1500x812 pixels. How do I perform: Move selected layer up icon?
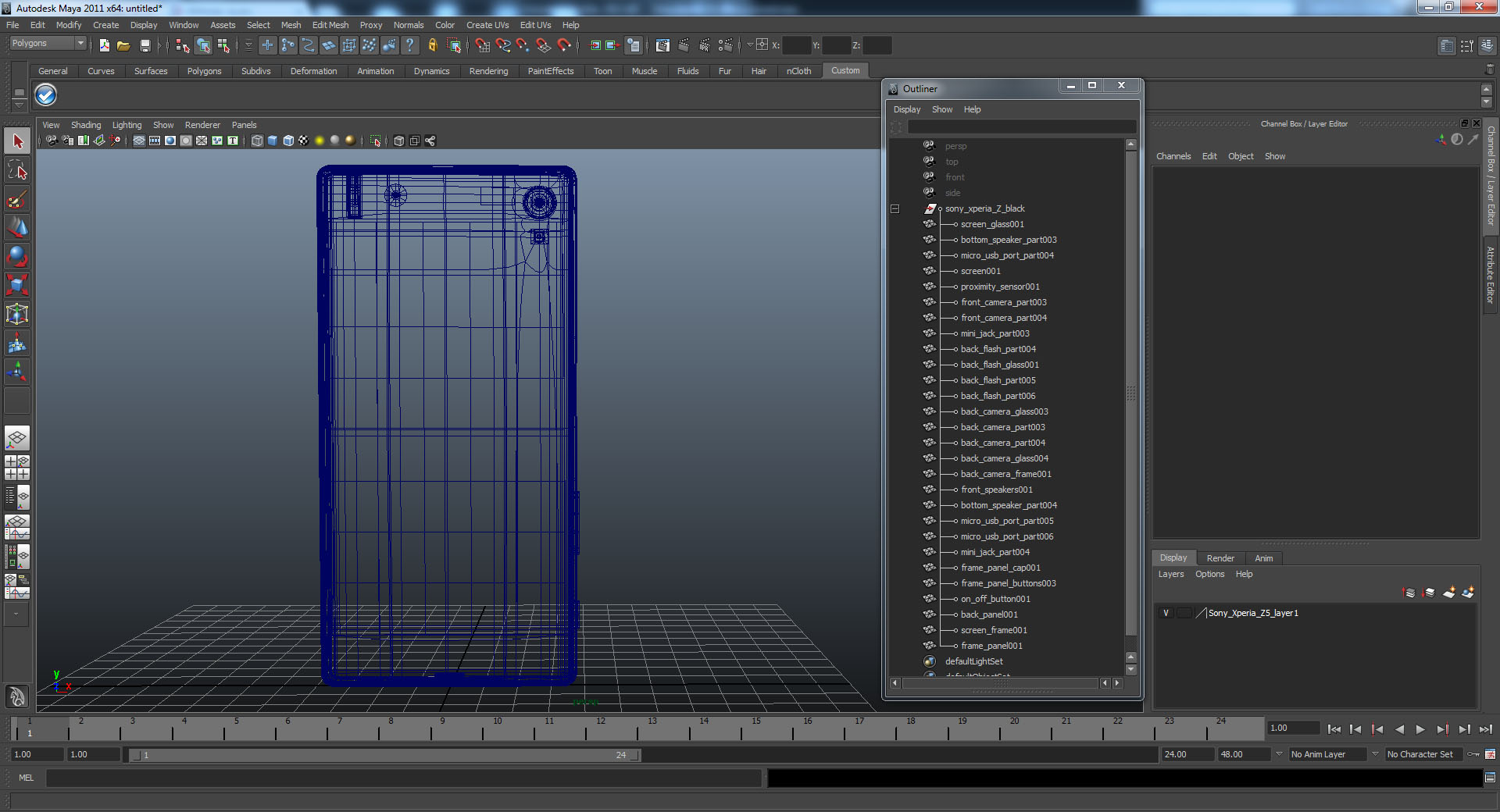1409,593
